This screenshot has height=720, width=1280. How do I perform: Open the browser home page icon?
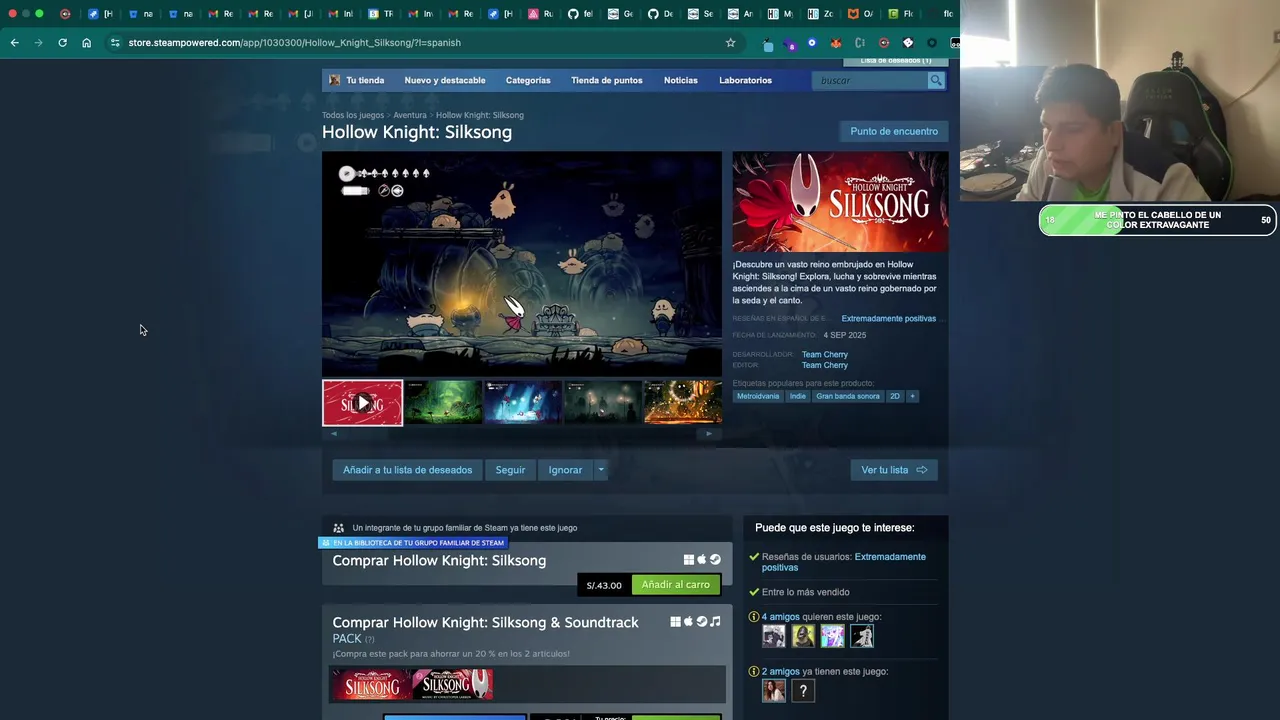[x=86, y=43]
